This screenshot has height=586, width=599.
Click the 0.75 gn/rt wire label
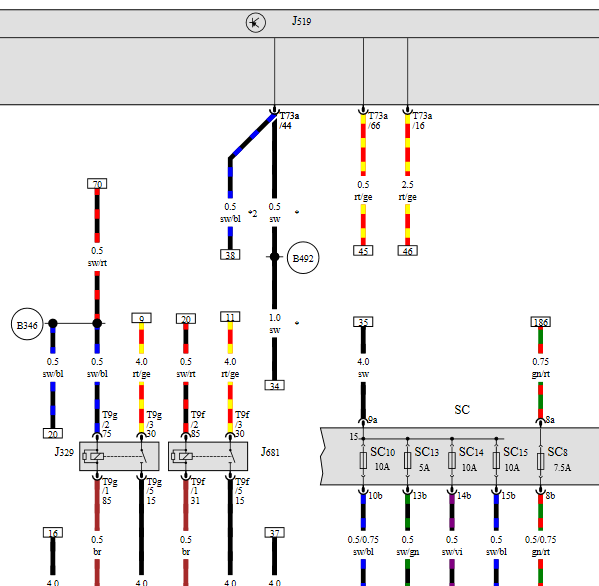pos(541,367)
